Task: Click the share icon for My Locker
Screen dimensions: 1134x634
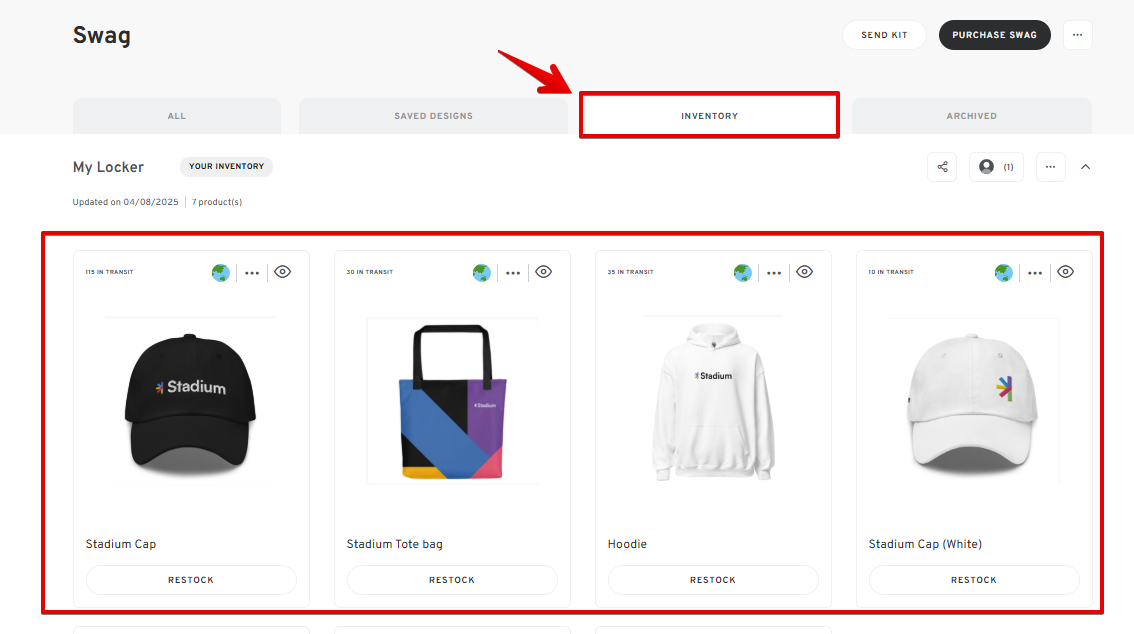Action: [x=942, y=167]
